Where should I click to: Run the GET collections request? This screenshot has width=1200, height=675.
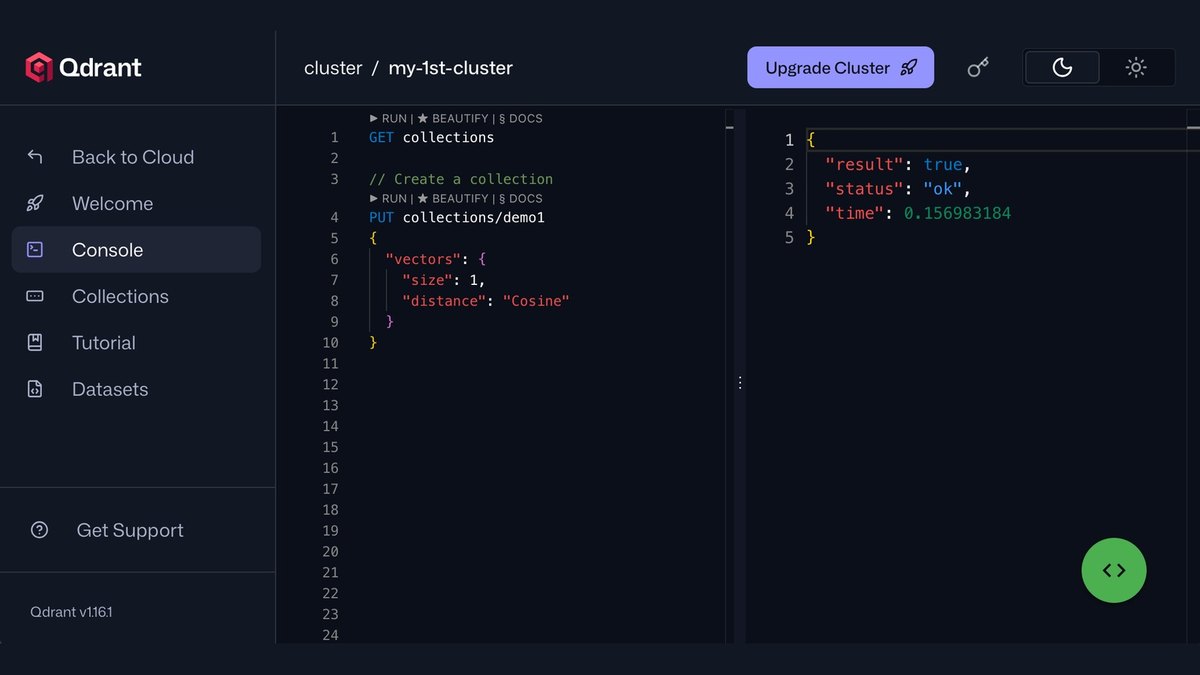coord(388,118)
